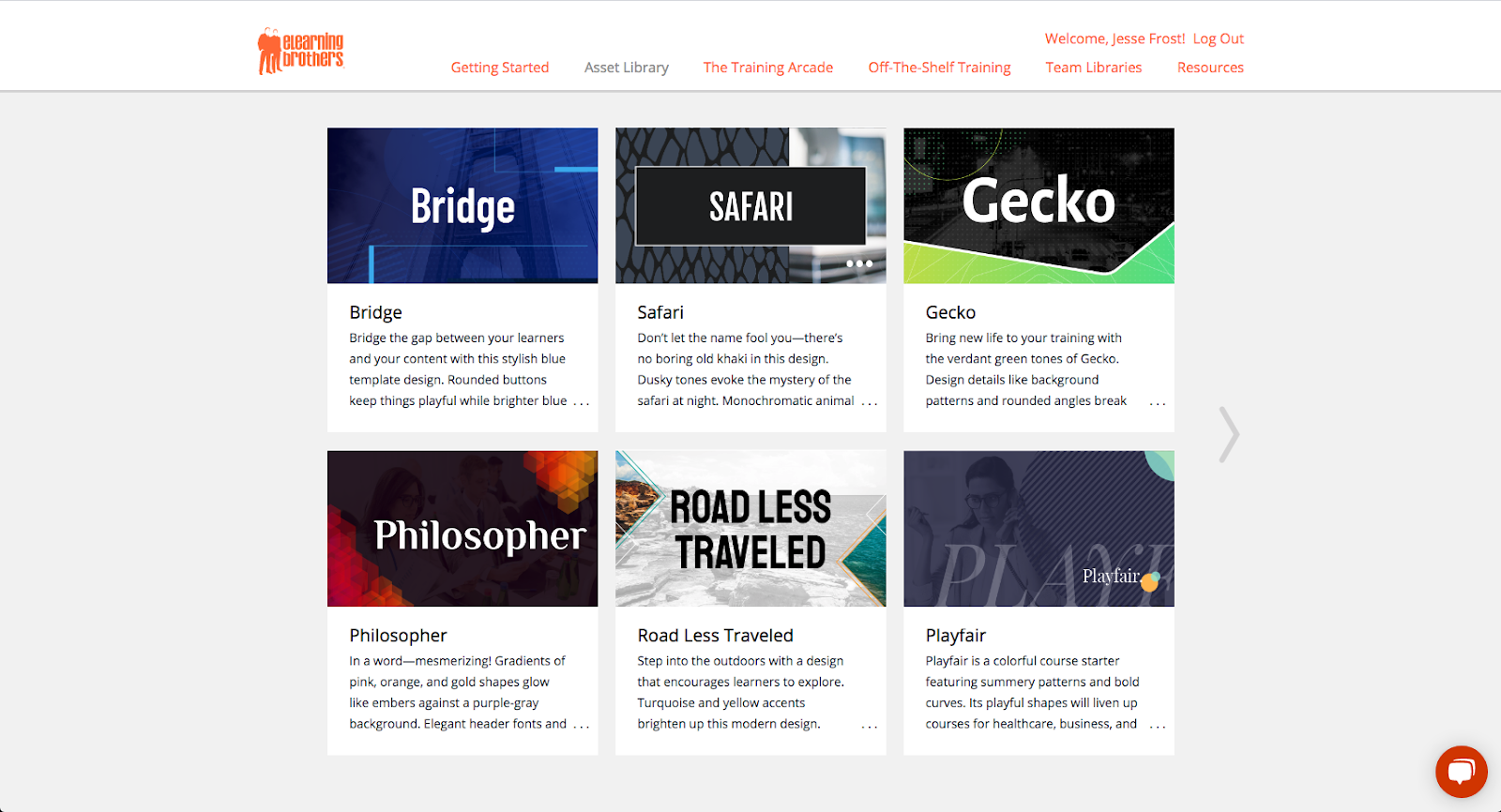
Task: Expand the Bridge description ellipsis
Action: click(x=582, y=402)
